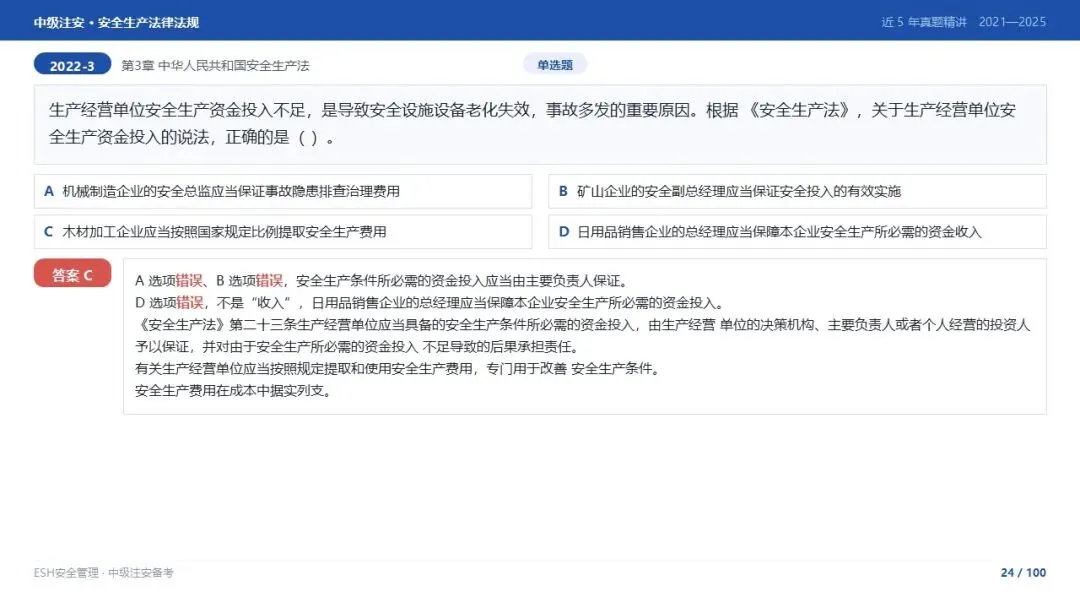Click line 有关生产经营单位应当按照规定提取
The width and height of the screenshot is (1080, 608).
(398, 369)
